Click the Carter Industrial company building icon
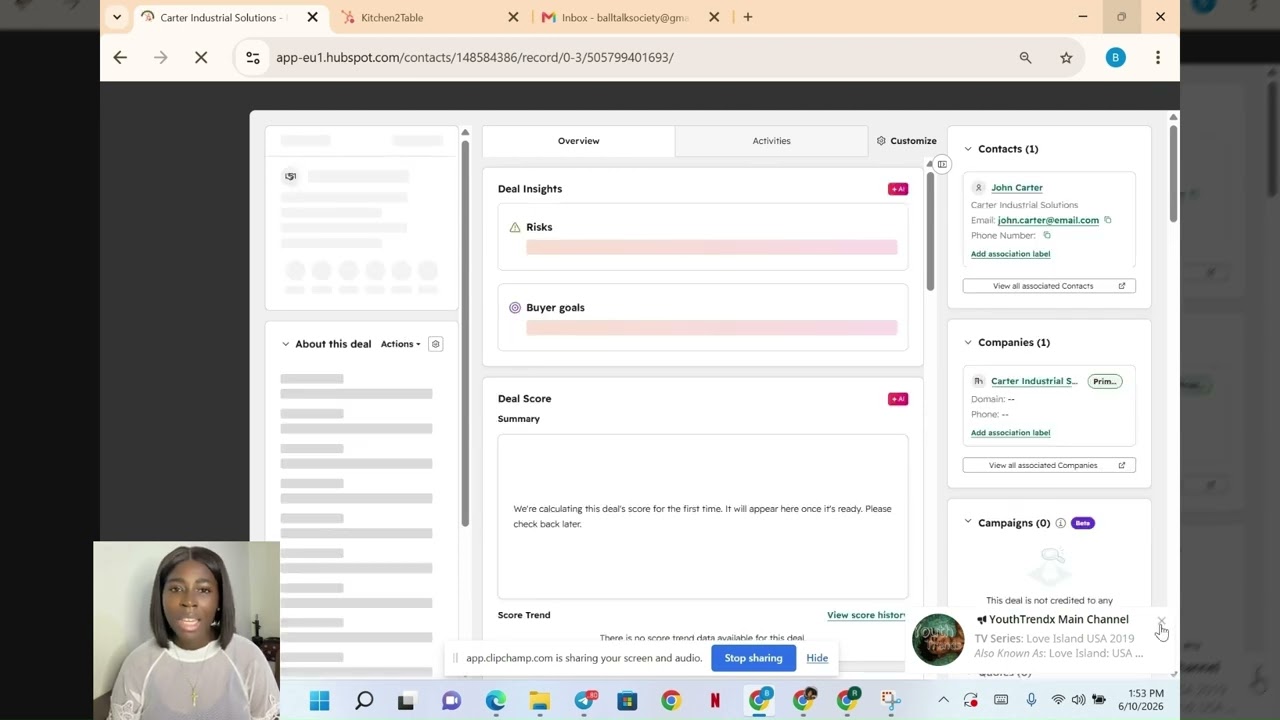 click(x=979, y=381)
